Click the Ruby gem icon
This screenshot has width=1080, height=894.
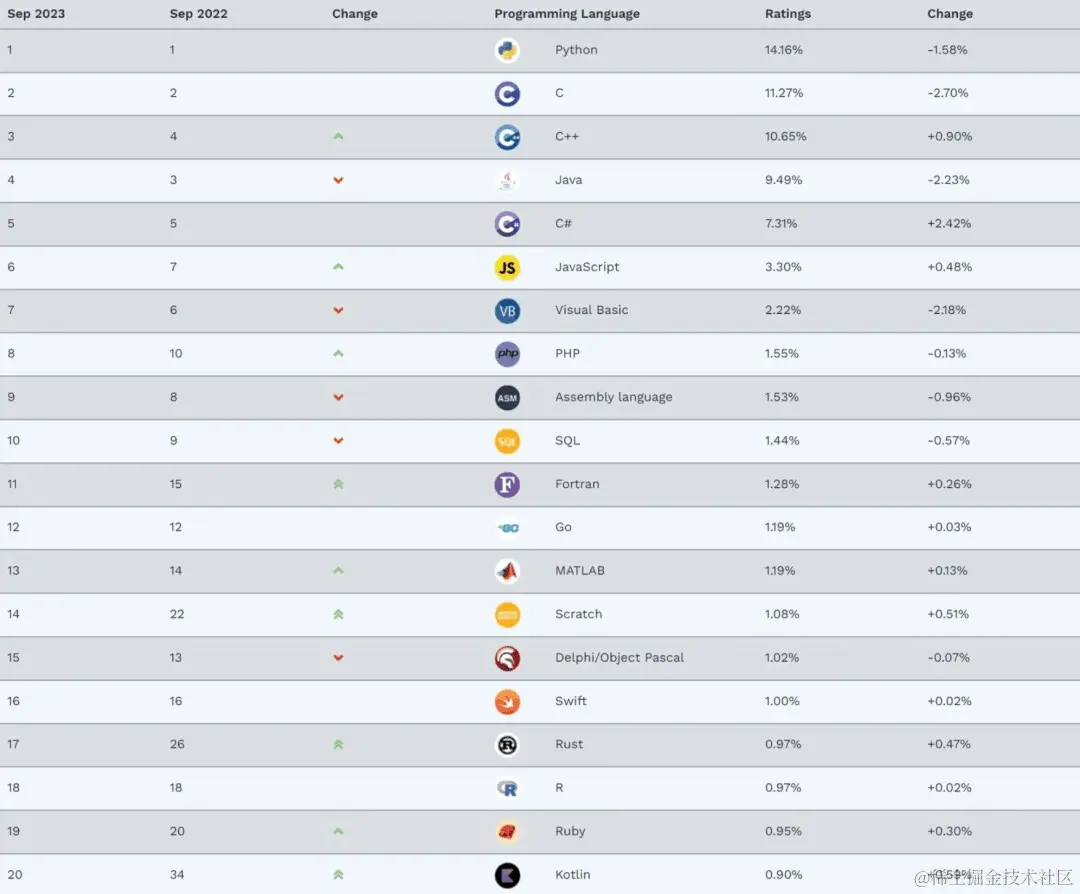tap(507, 831)
